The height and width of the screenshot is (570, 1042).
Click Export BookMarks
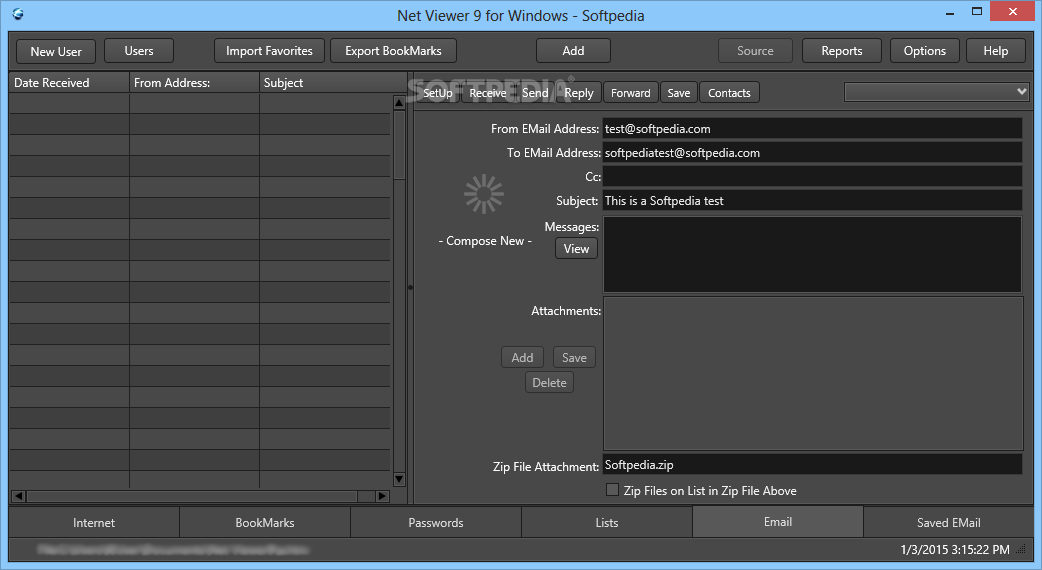tap(393, 50)
